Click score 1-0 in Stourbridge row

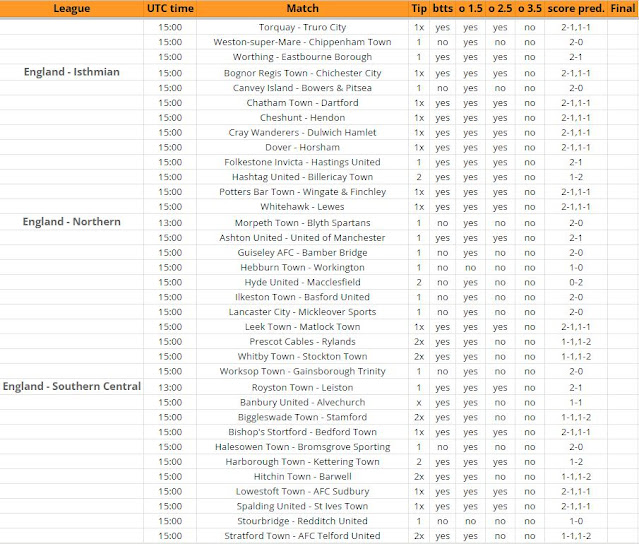576,521
